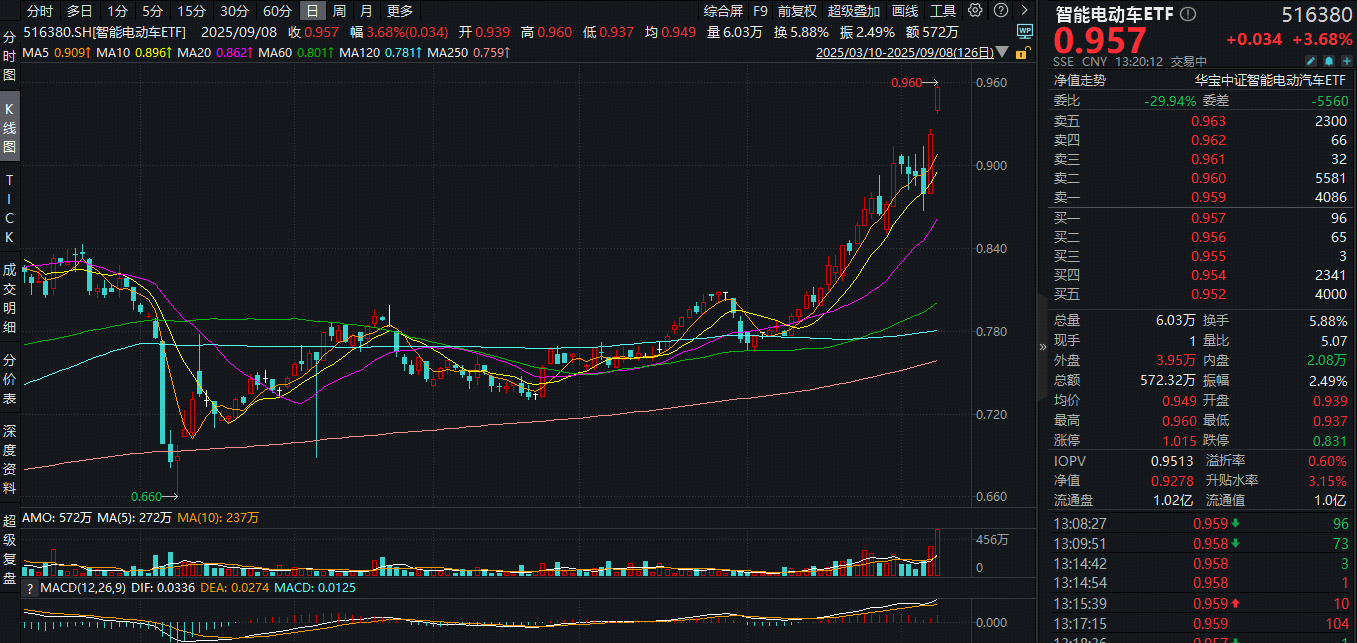Click the F9 button in the toolbar
1357x643 pixels.
[760, 11]
